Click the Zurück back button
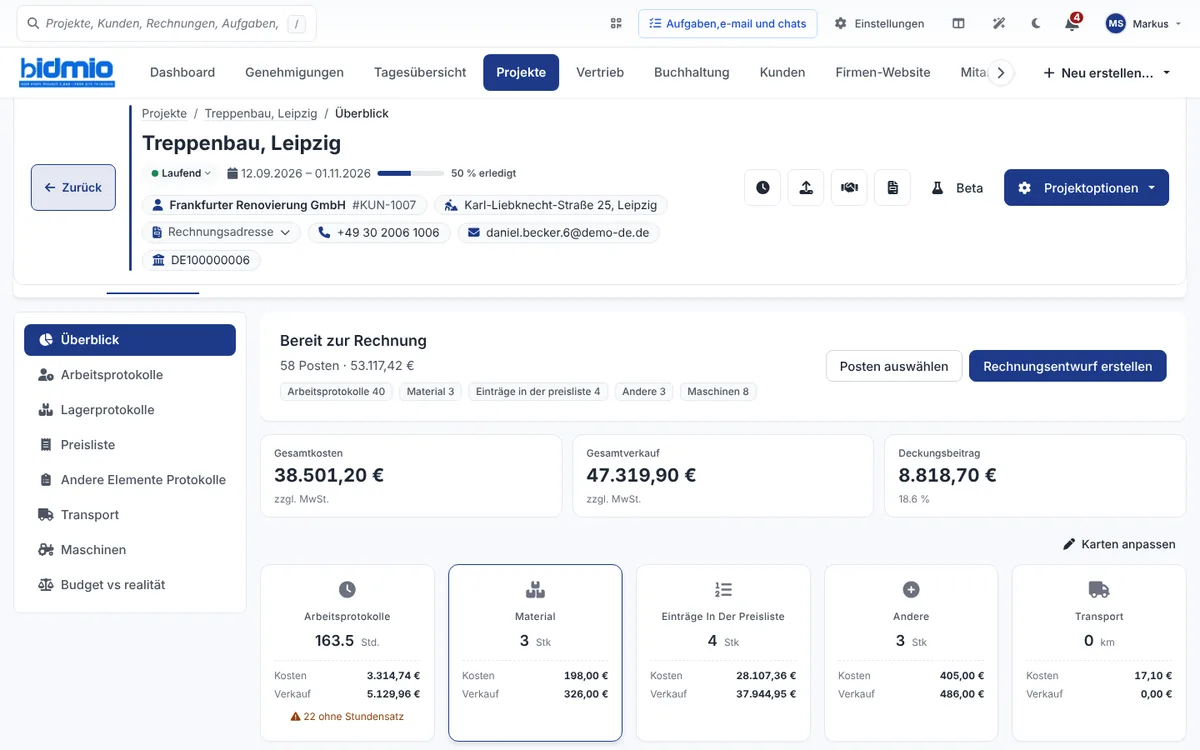 point(73,188)
